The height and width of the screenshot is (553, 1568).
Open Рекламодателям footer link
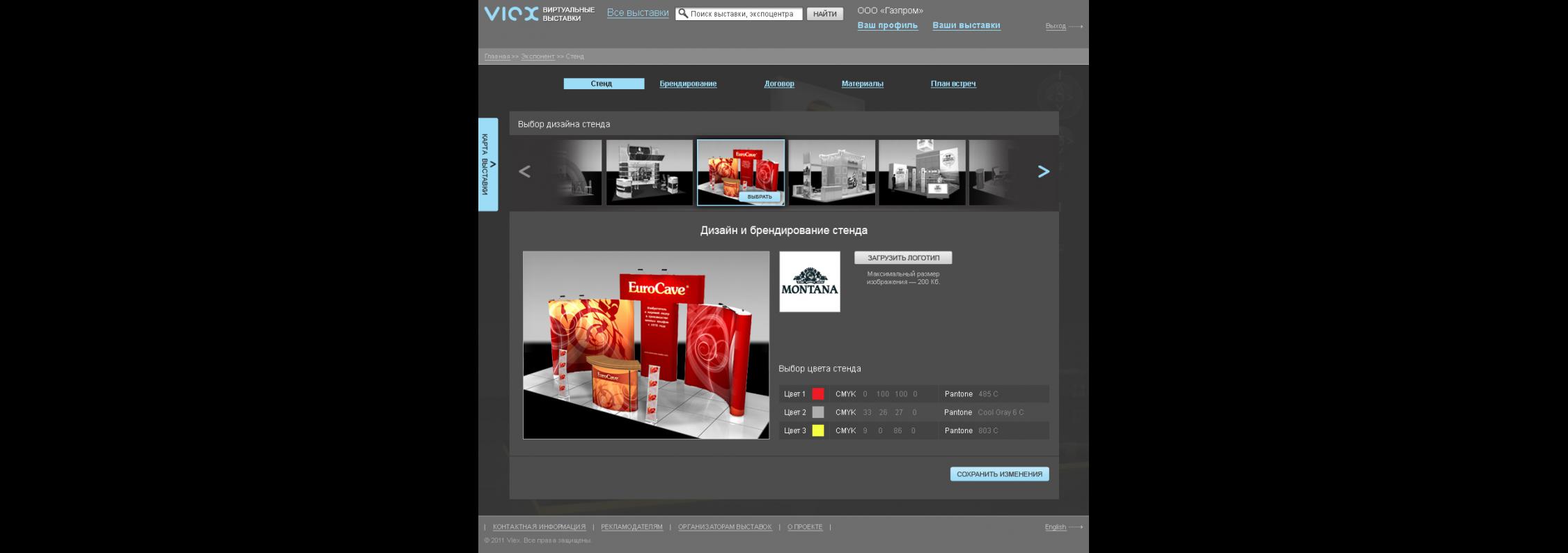pyautogui.click(x=632, y=527)
